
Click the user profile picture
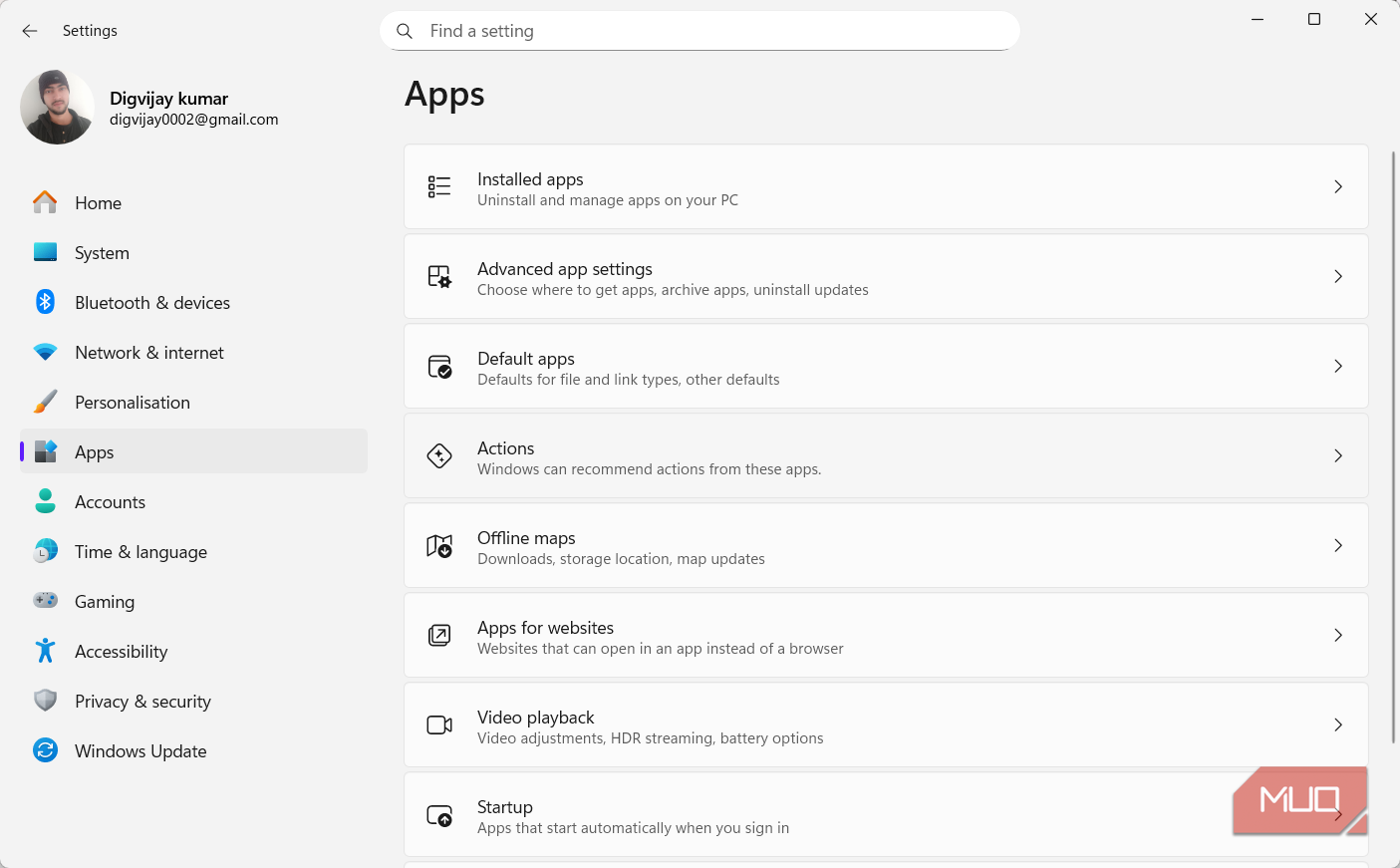click(57, 107)
